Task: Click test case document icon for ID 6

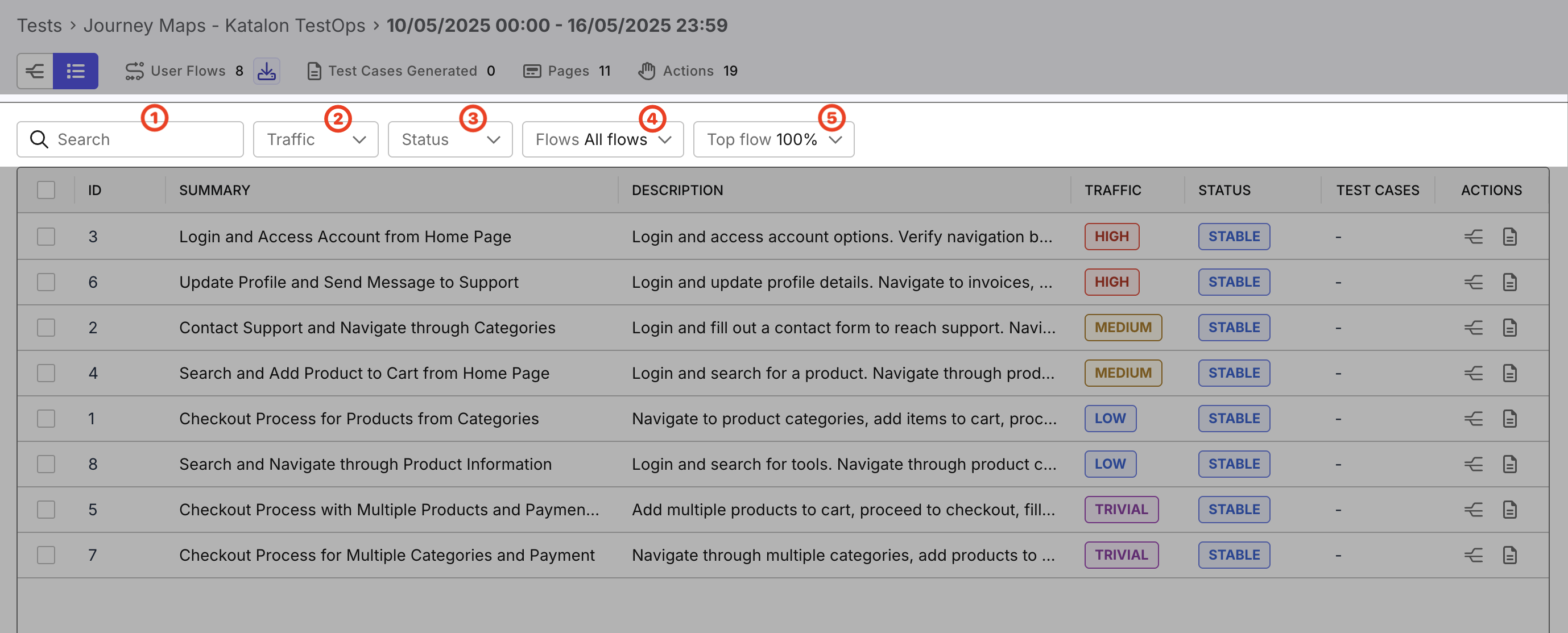Action: (x=1509, y=282)
